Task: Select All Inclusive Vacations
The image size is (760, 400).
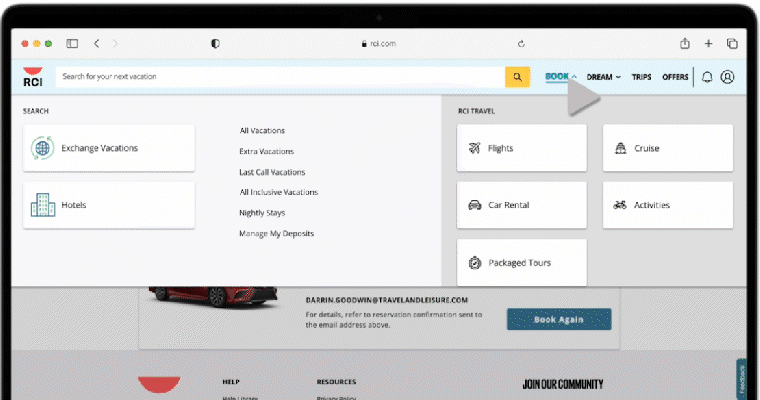Action: pyautogui.click(x=279, y=192)
